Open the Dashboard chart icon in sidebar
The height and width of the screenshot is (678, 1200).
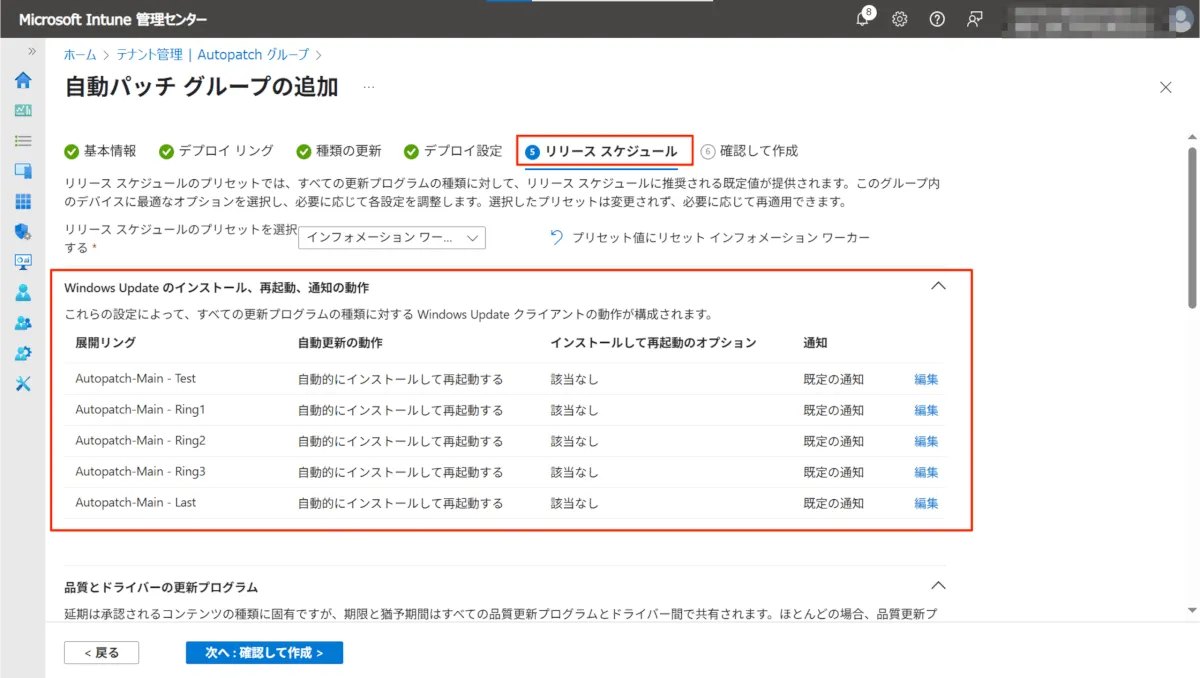tap(22, 111)
